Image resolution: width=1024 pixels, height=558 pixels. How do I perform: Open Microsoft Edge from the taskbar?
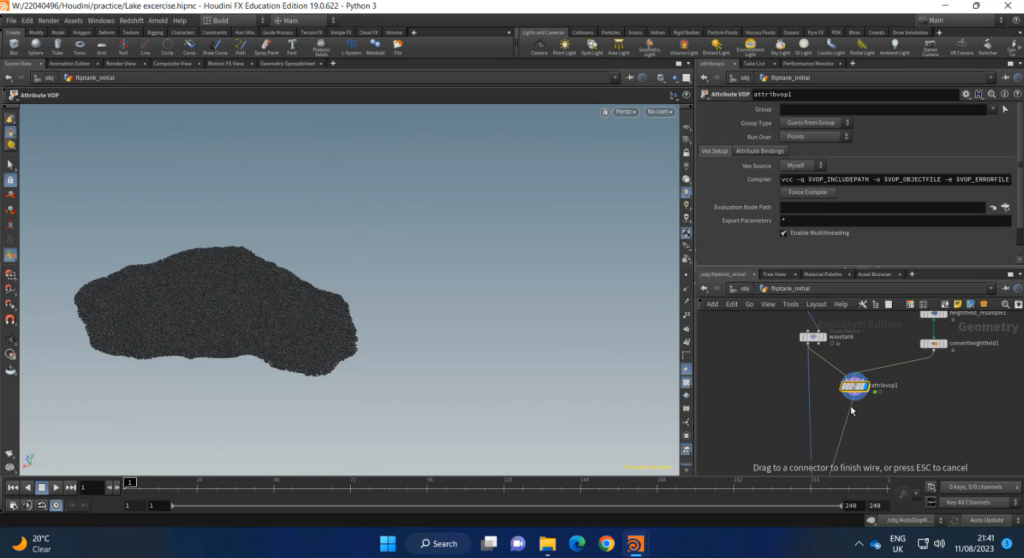(576, 544)
